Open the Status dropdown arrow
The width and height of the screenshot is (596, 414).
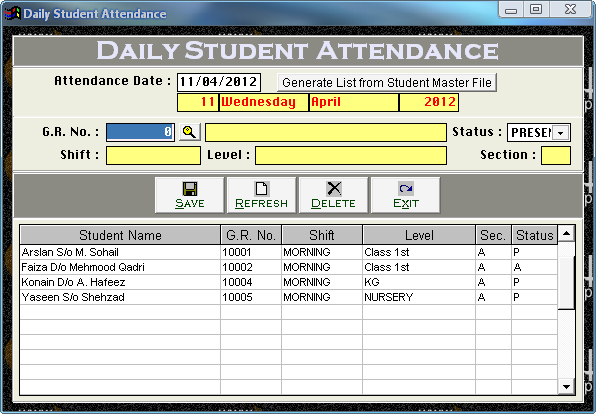pyautogui.click(x=561, y=133)
